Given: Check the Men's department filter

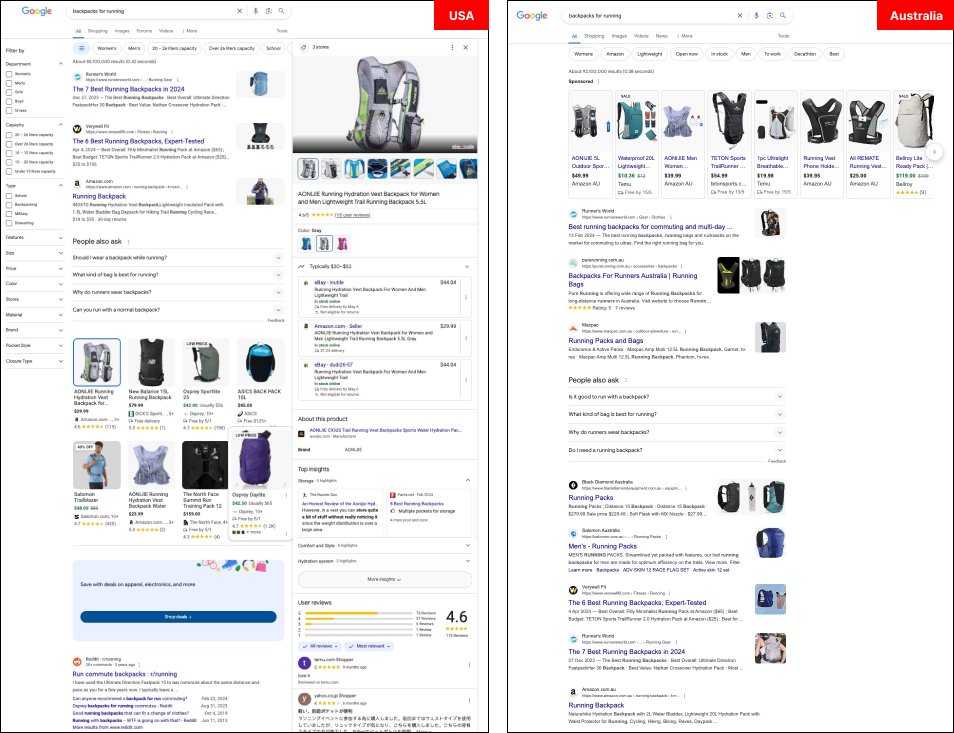Looking at the screenshot, I should (x=9, y=83).
